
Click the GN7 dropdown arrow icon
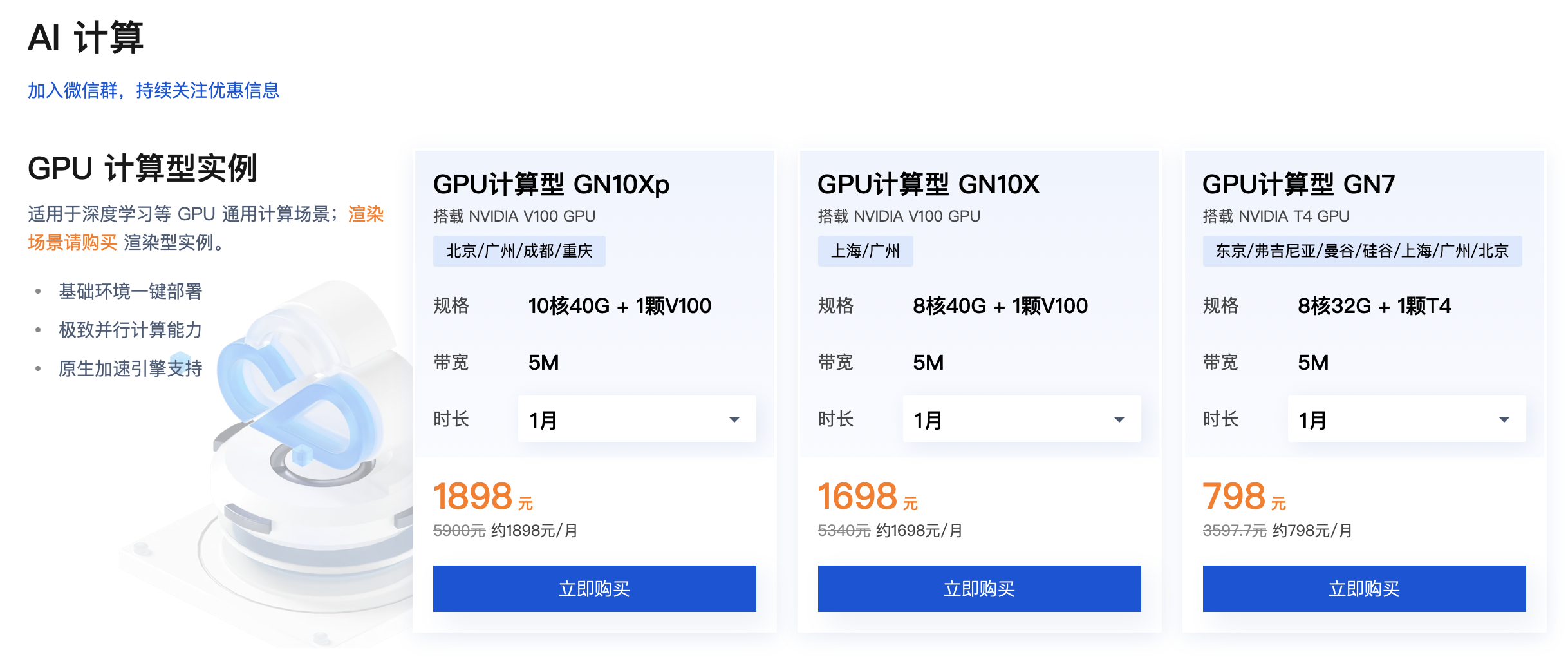click(1504, 420)
